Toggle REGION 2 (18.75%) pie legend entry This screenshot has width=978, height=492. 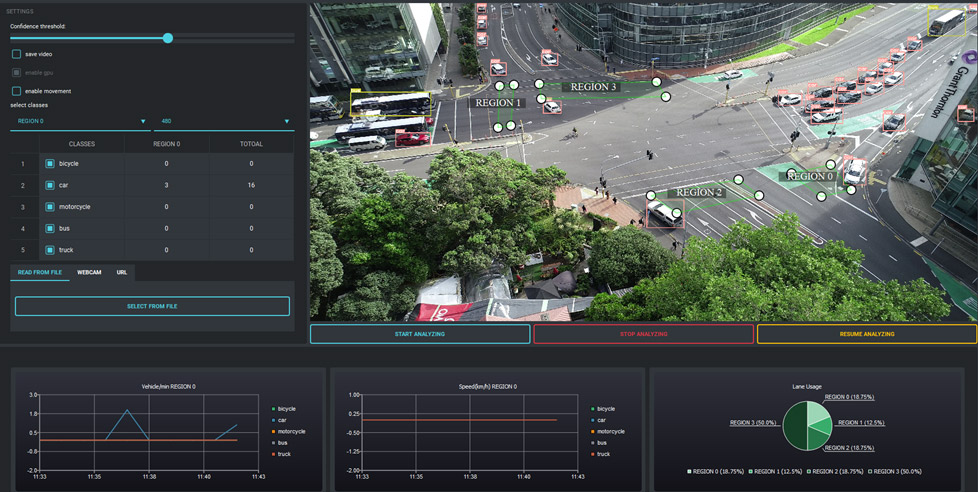click(x=835, y=471)
